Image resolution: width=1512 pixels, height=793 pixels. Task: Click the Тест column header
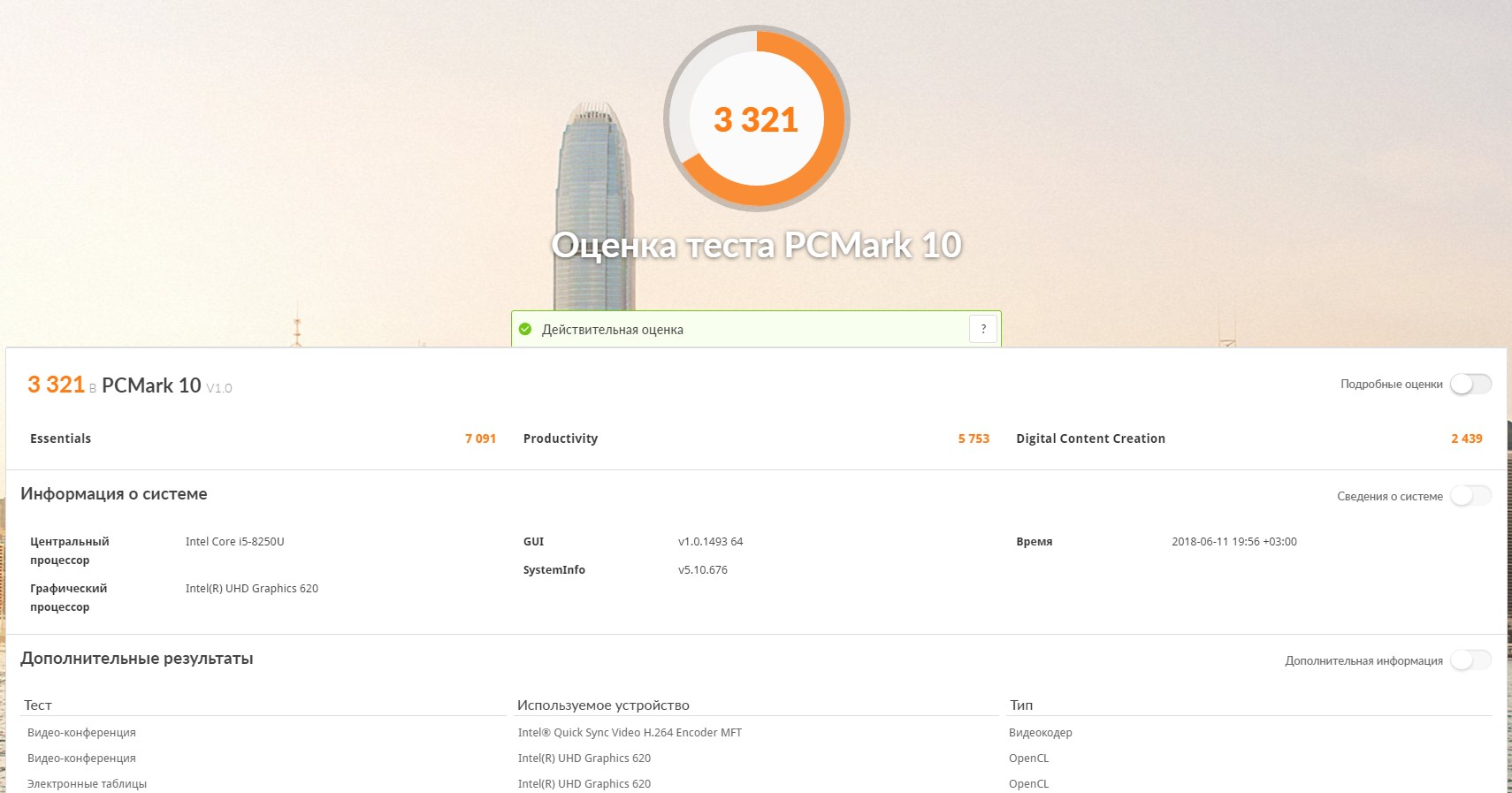[38, 705]
